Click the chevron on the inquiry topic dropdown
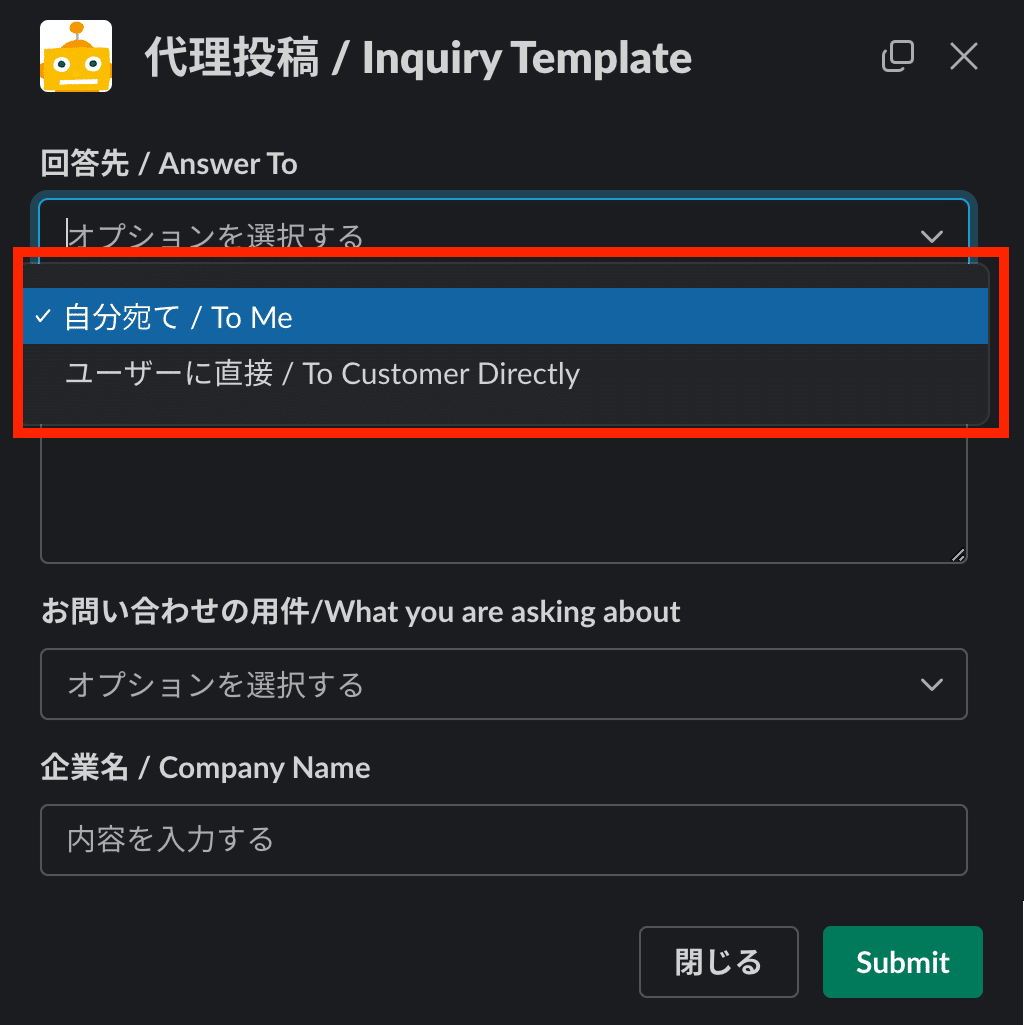Viewport: 1024px width, 1025px height. pyautogui.click(x=931, y=684)
